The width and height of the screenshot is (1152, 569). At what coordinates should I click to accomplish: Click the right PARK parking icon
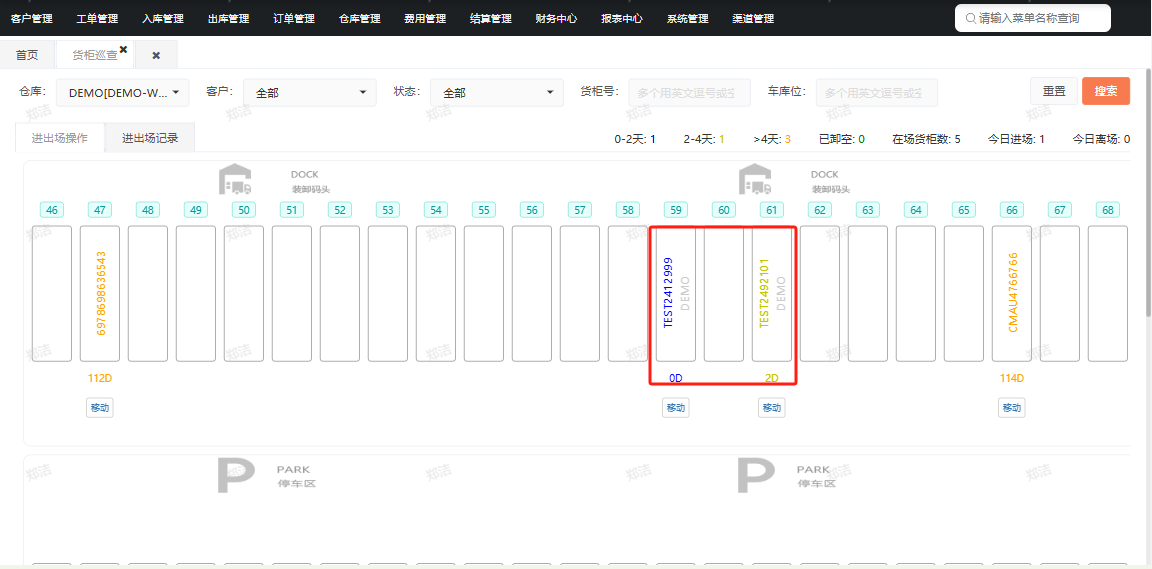pos(755,476)
